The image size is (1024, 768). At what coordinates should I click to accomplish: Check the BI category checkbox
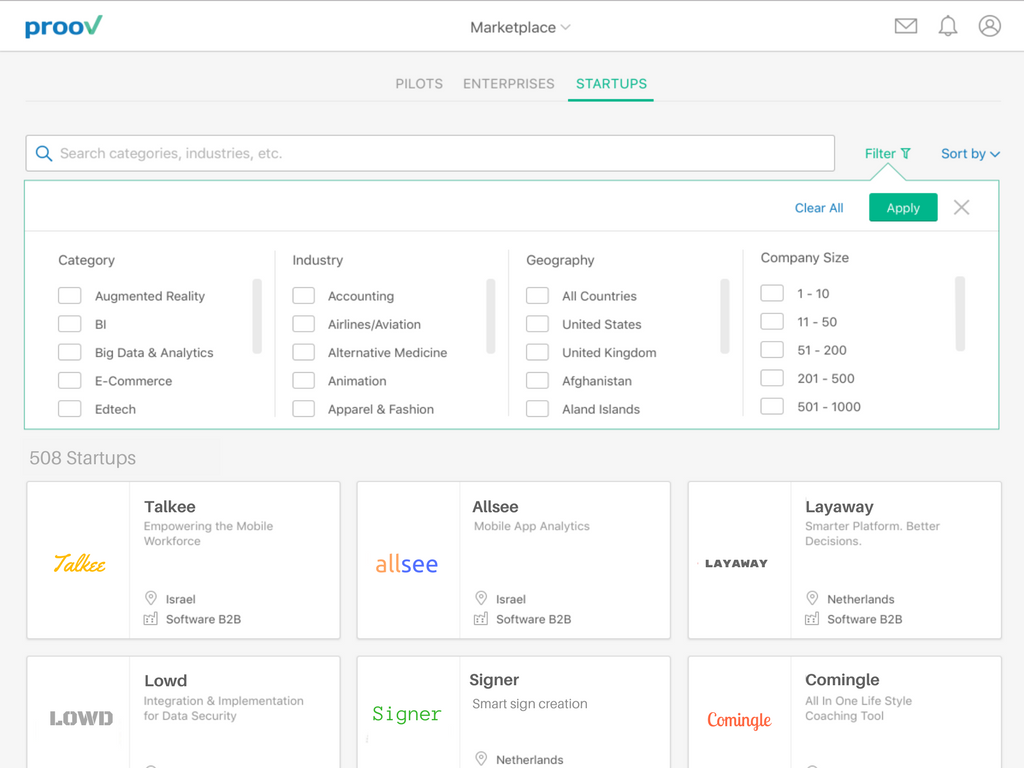pyautogui.click(x=70, y=324)
